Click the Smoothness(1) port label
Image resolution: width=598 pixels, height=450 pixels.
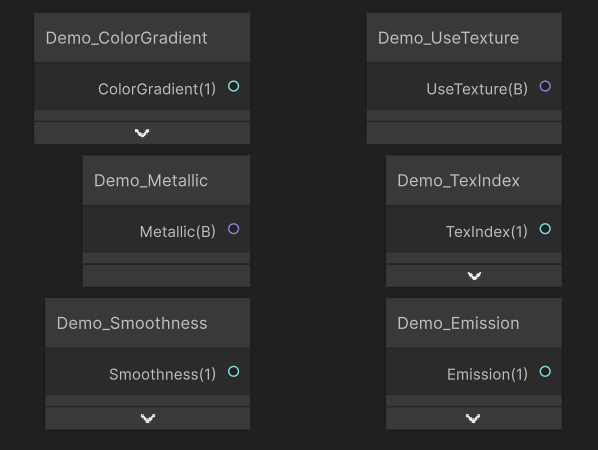[162, 374]
